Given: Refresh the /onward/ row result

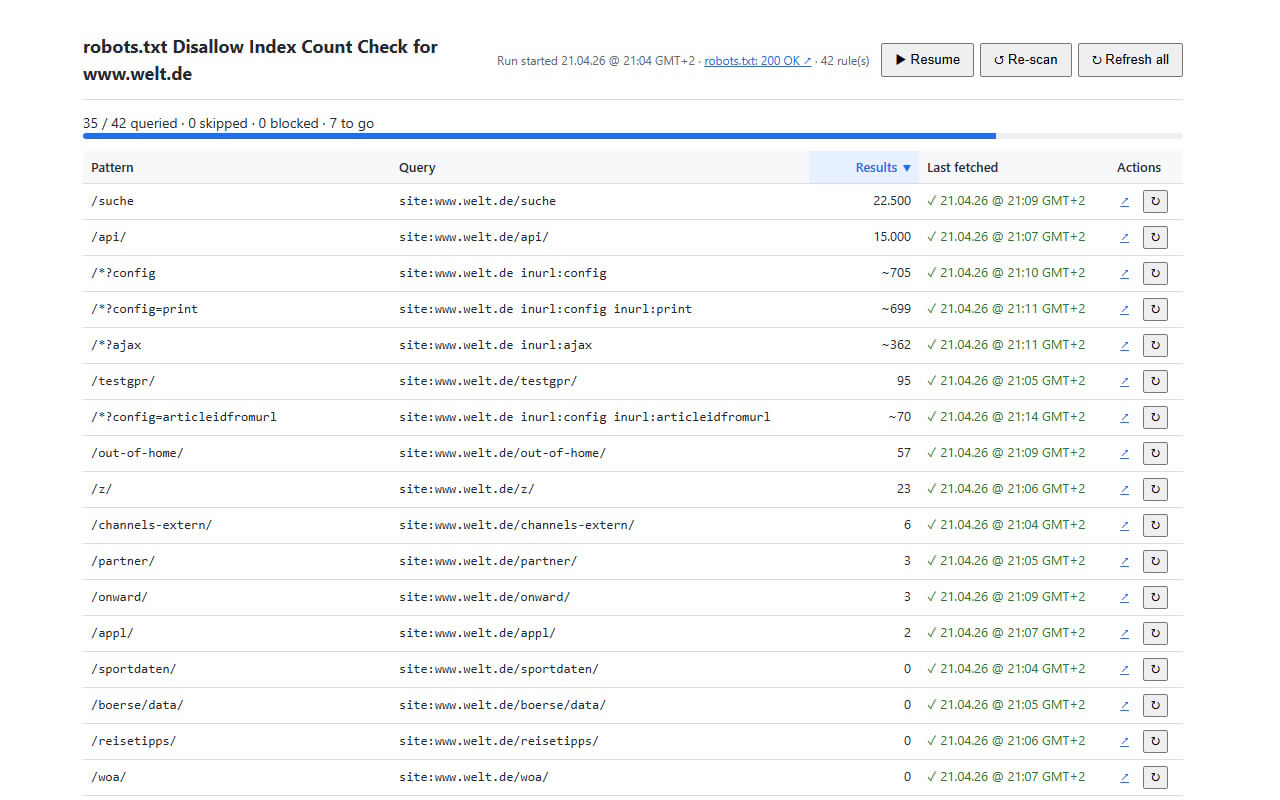Looking at the screenshot, I should 1155,598.
